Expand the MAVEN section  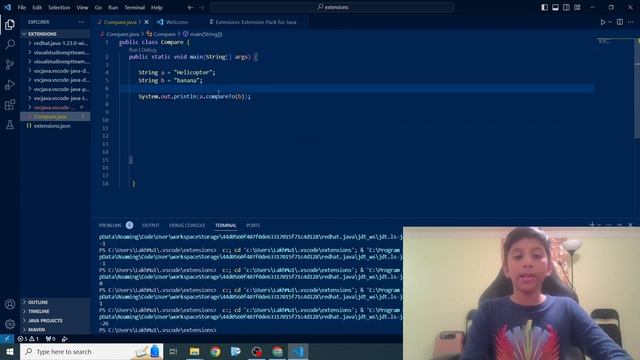55,329
